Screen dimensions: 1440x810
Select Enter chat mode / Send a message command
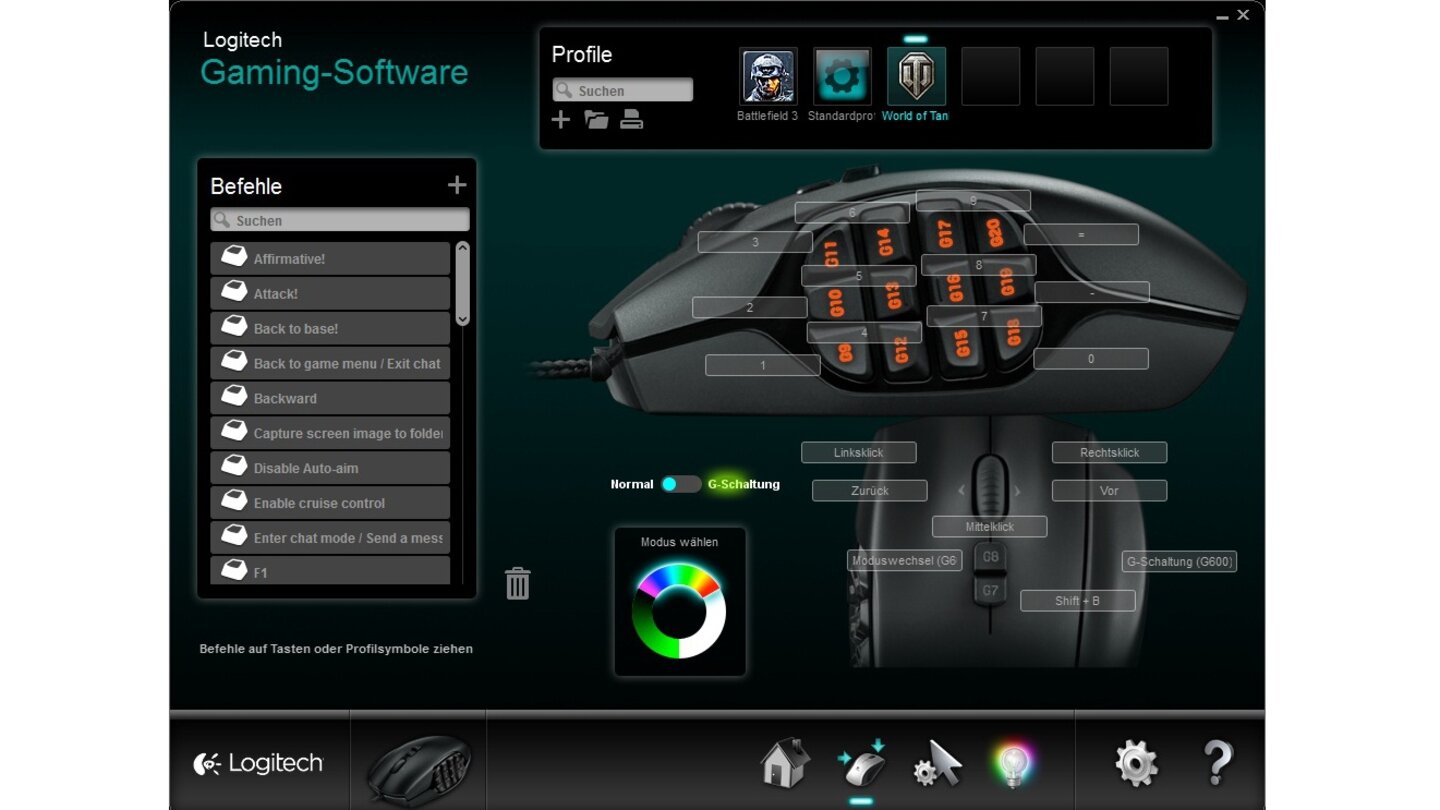330,538
